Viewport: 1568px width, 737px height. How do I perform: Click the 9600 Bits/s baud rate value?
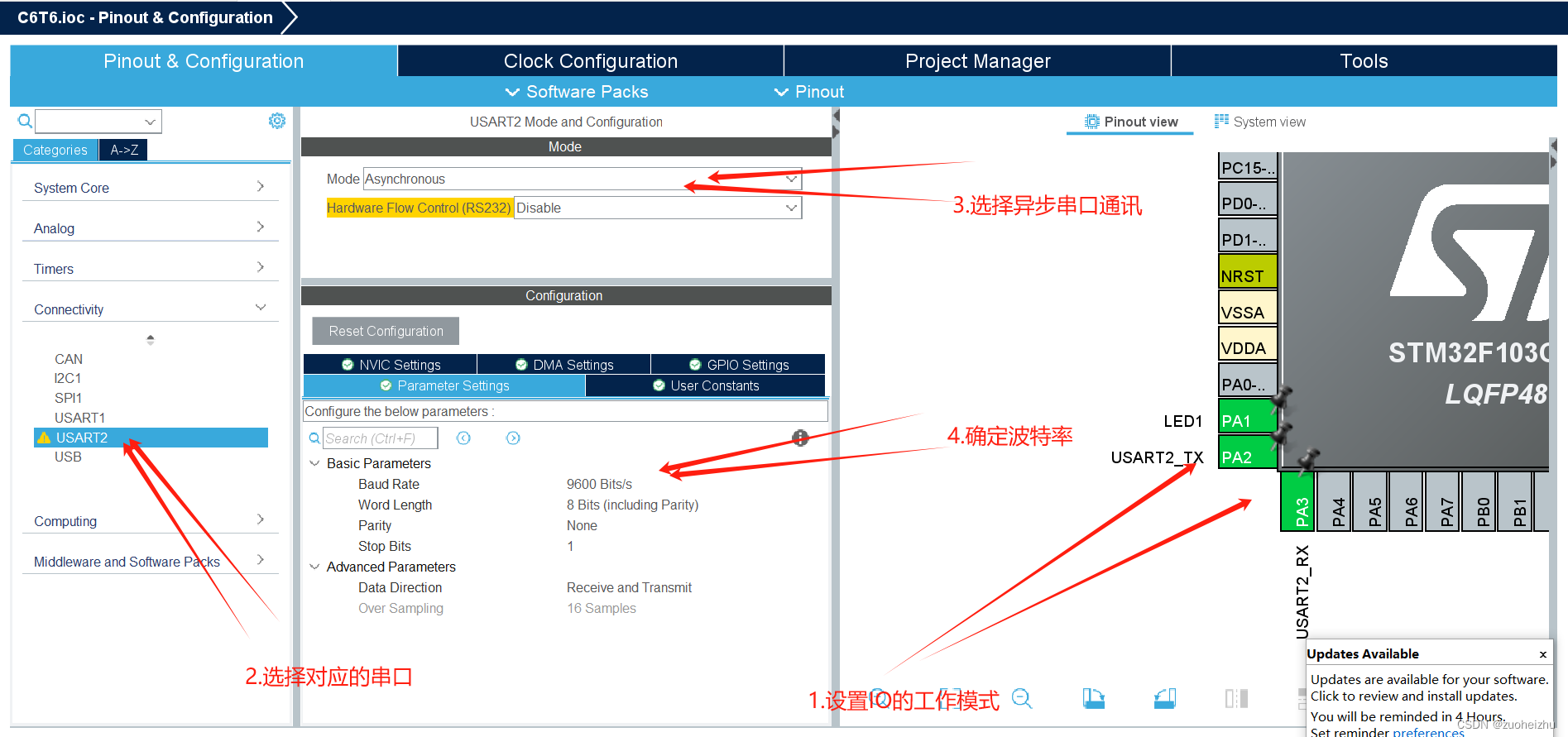tap(599, 484)
